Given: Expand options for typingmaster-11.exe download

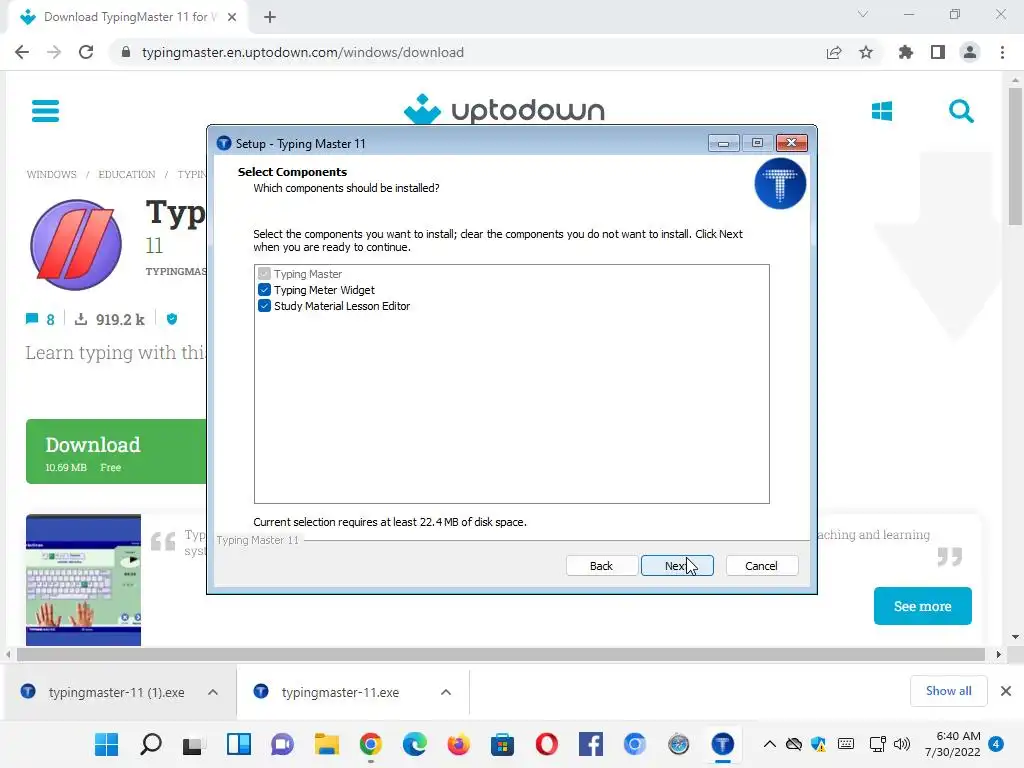Looking at the screenshot, I should click(x=446, y=692).
